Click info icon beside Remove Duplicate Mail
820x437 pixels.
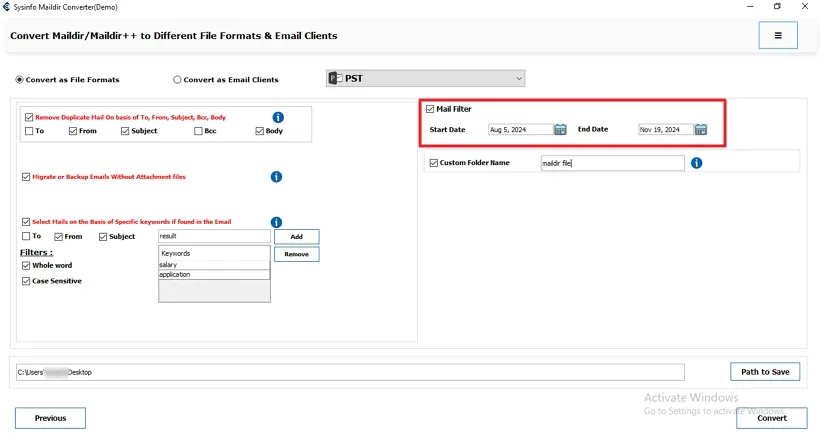[x=278, y=117]
